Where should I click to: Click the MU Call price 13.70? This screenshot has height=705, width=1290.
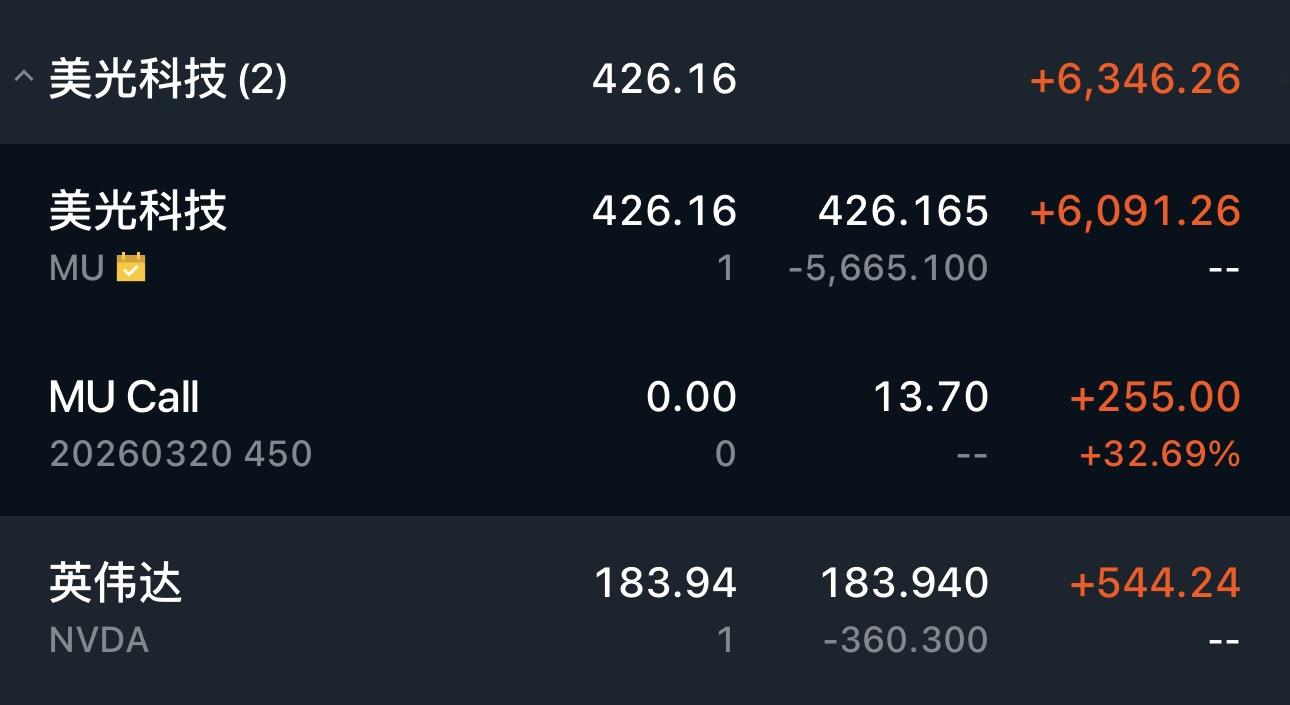coord(930,398)
